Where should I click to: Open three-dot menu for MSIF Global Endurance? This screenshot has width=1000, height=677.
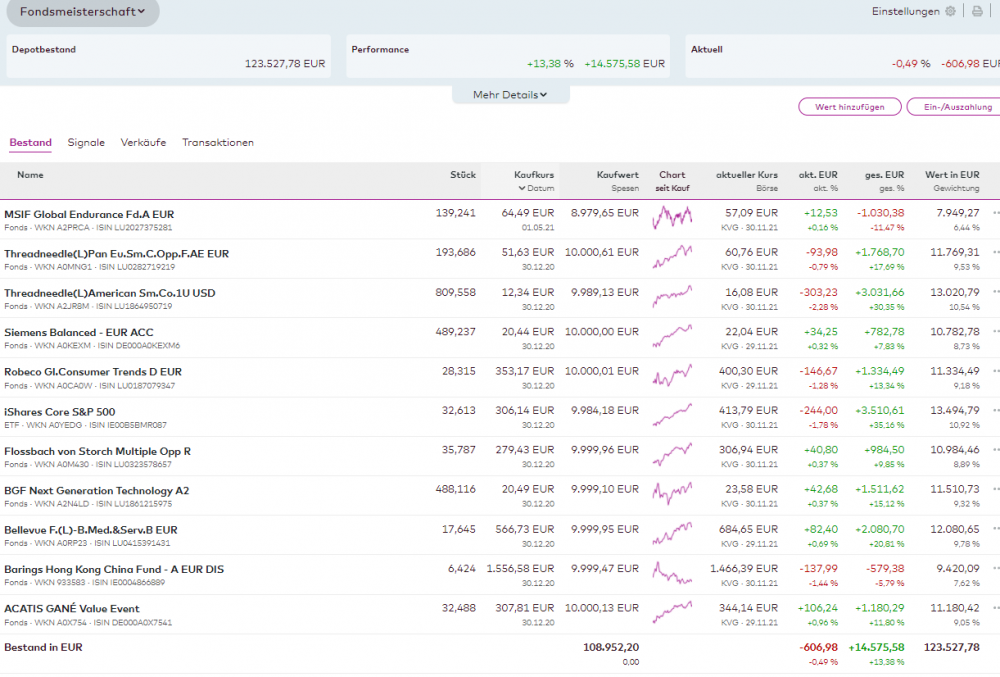(x=995, y=213)
